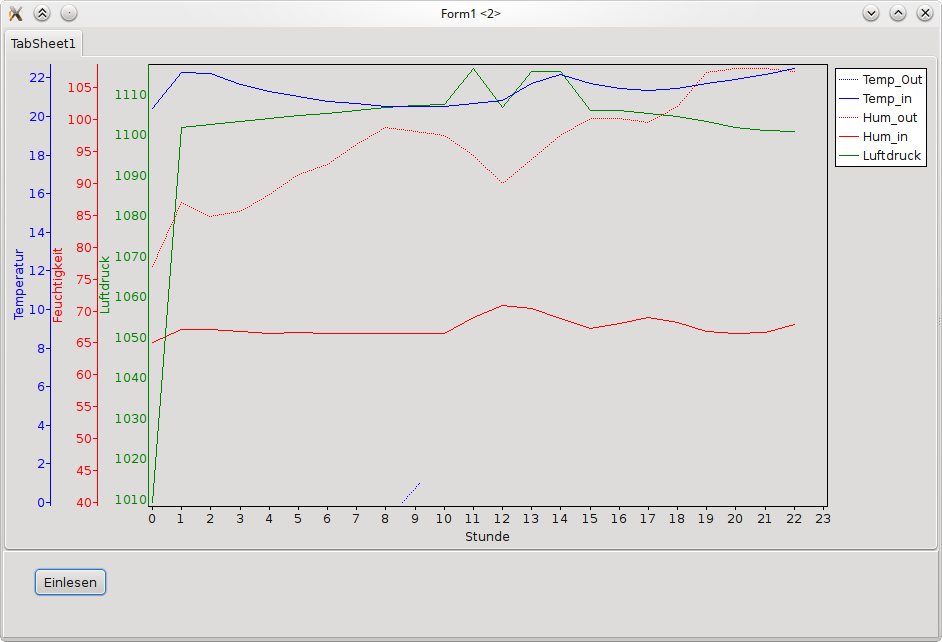Click the 70 label on Feuchtigkeit axis
942x642 pixels.
click(x=84, y=311)
